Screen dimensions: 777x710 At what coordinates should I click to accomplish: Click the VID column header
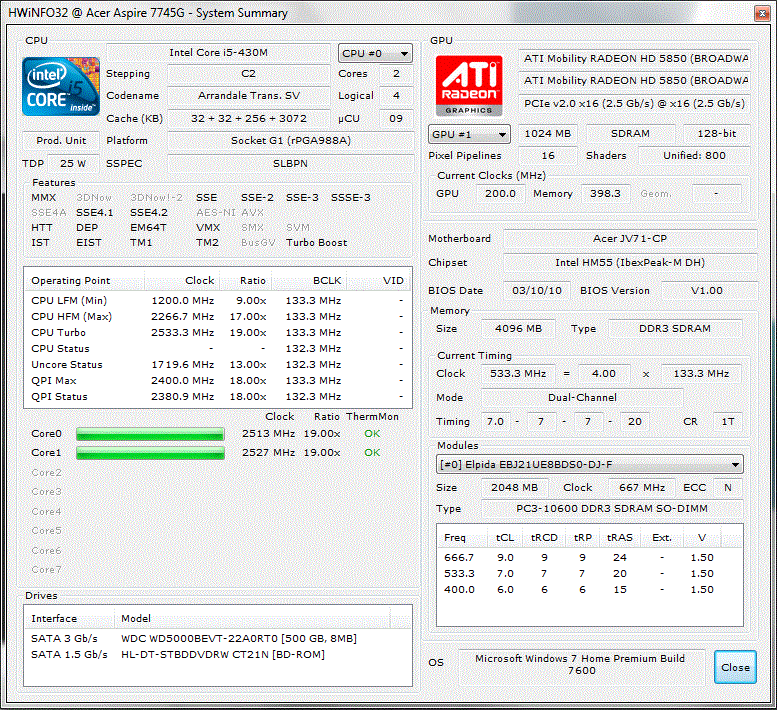(x=379, y=280)
